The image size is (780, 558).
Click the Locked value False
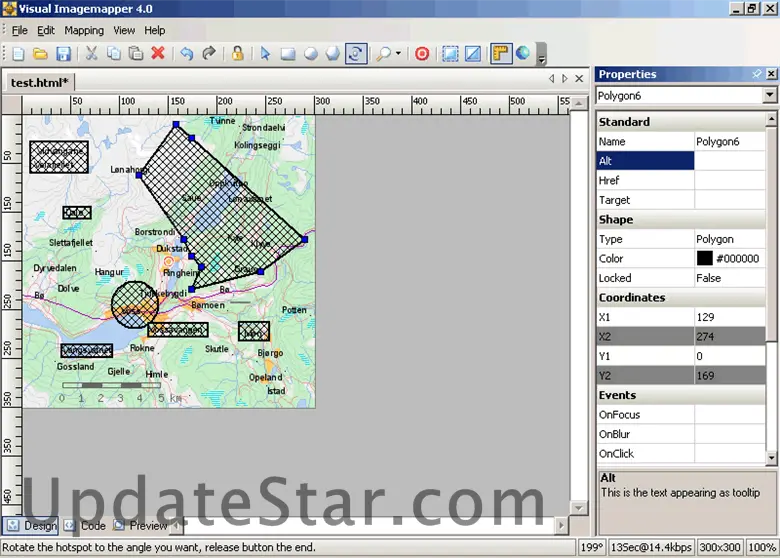(730, 278)
